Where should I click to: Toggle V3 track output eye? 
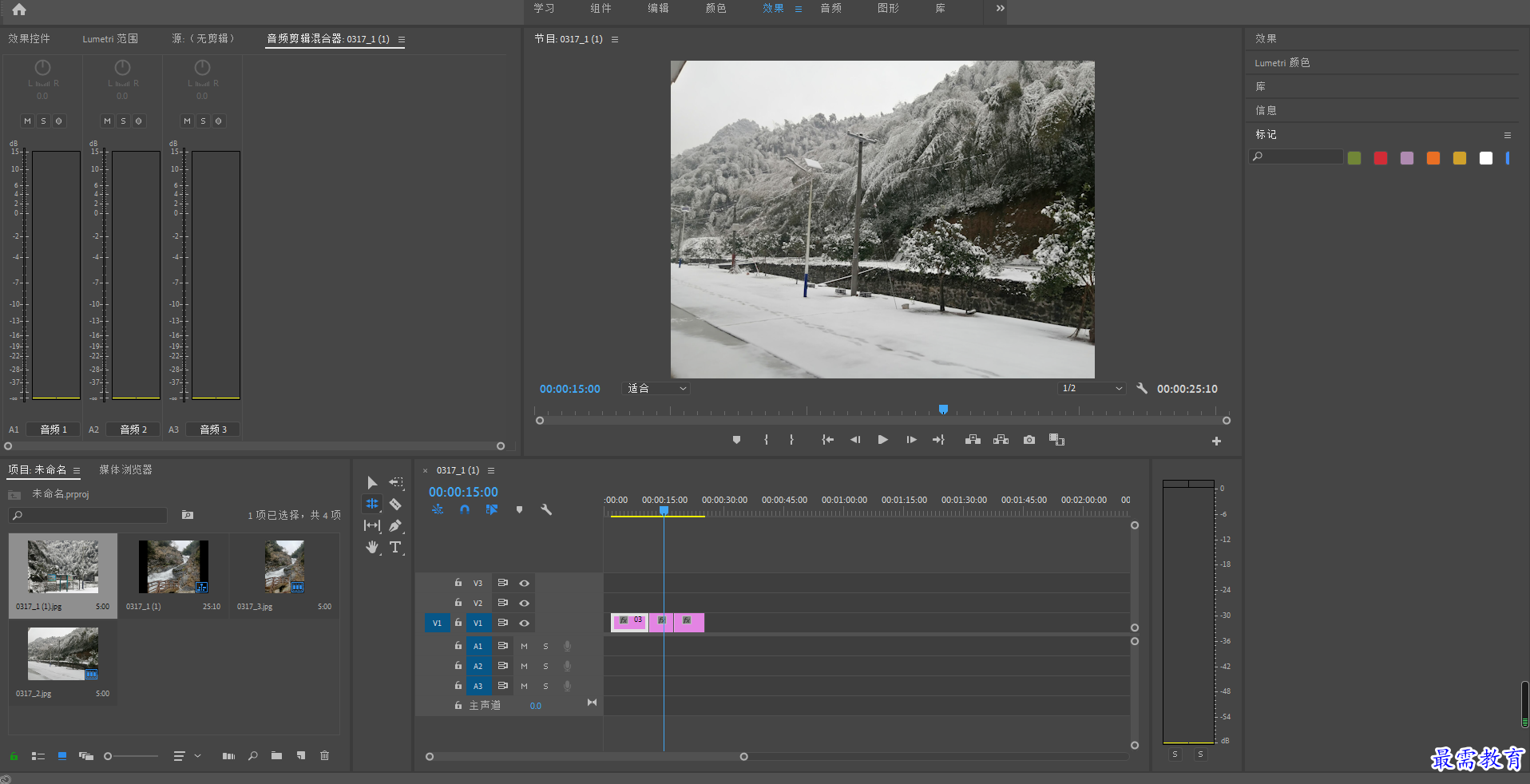click(x=524, y=583)
